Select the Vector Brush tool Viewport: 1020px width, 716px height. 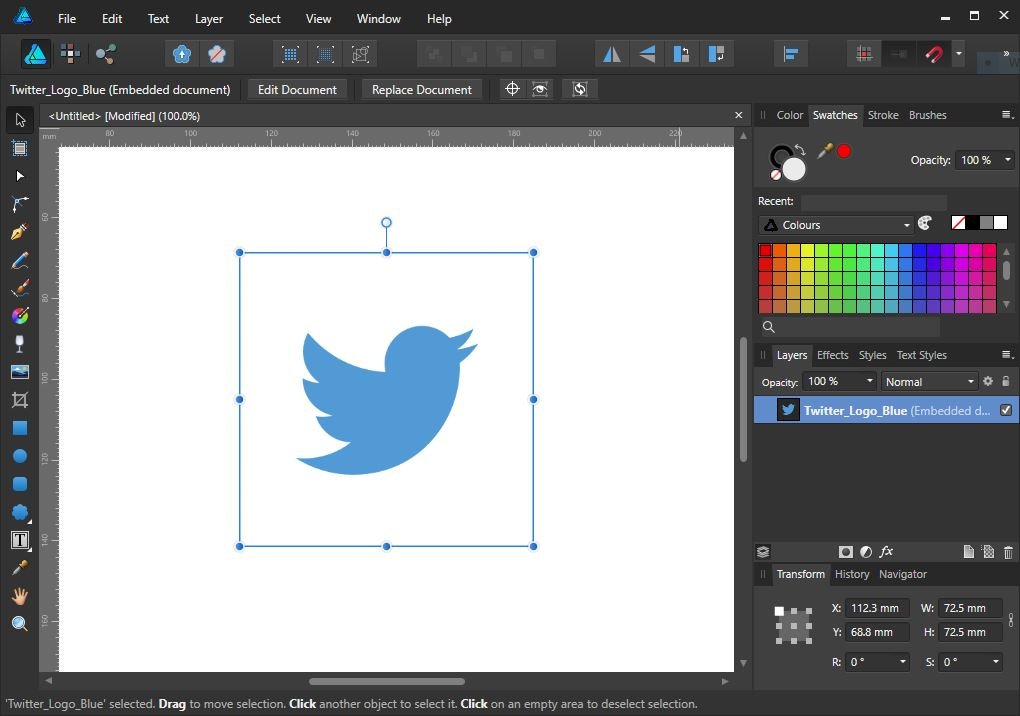point(20,287)
